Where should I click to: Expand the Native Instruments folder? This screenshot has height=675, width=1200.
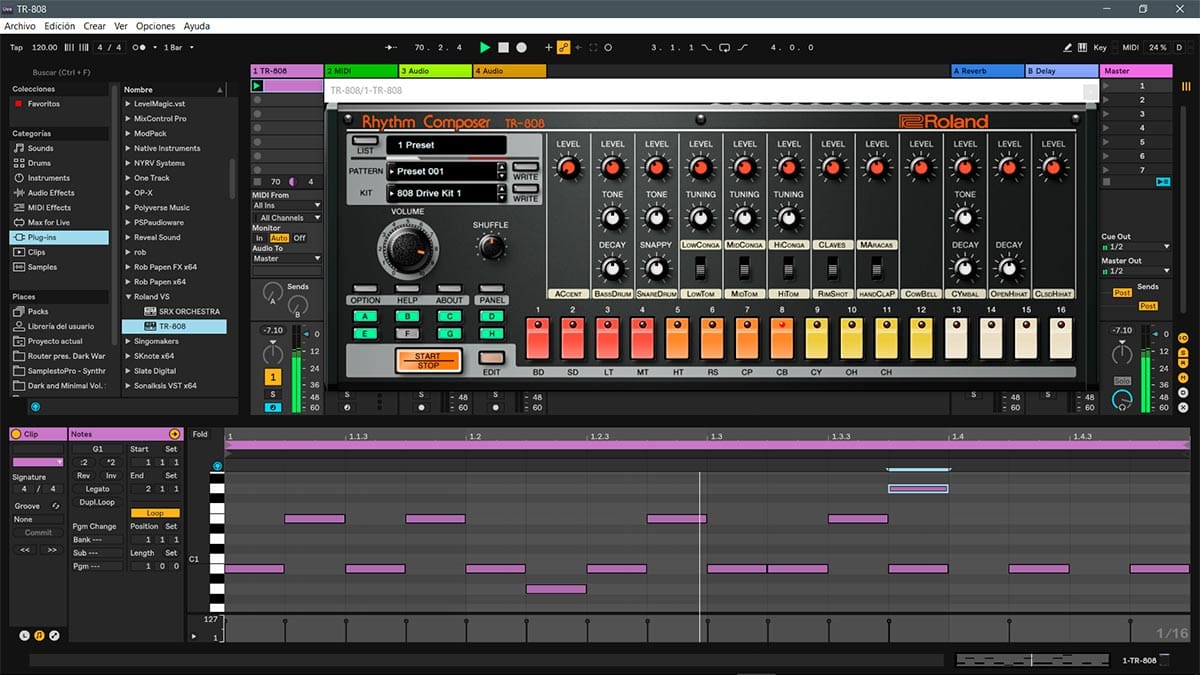[x=128, y=148]
